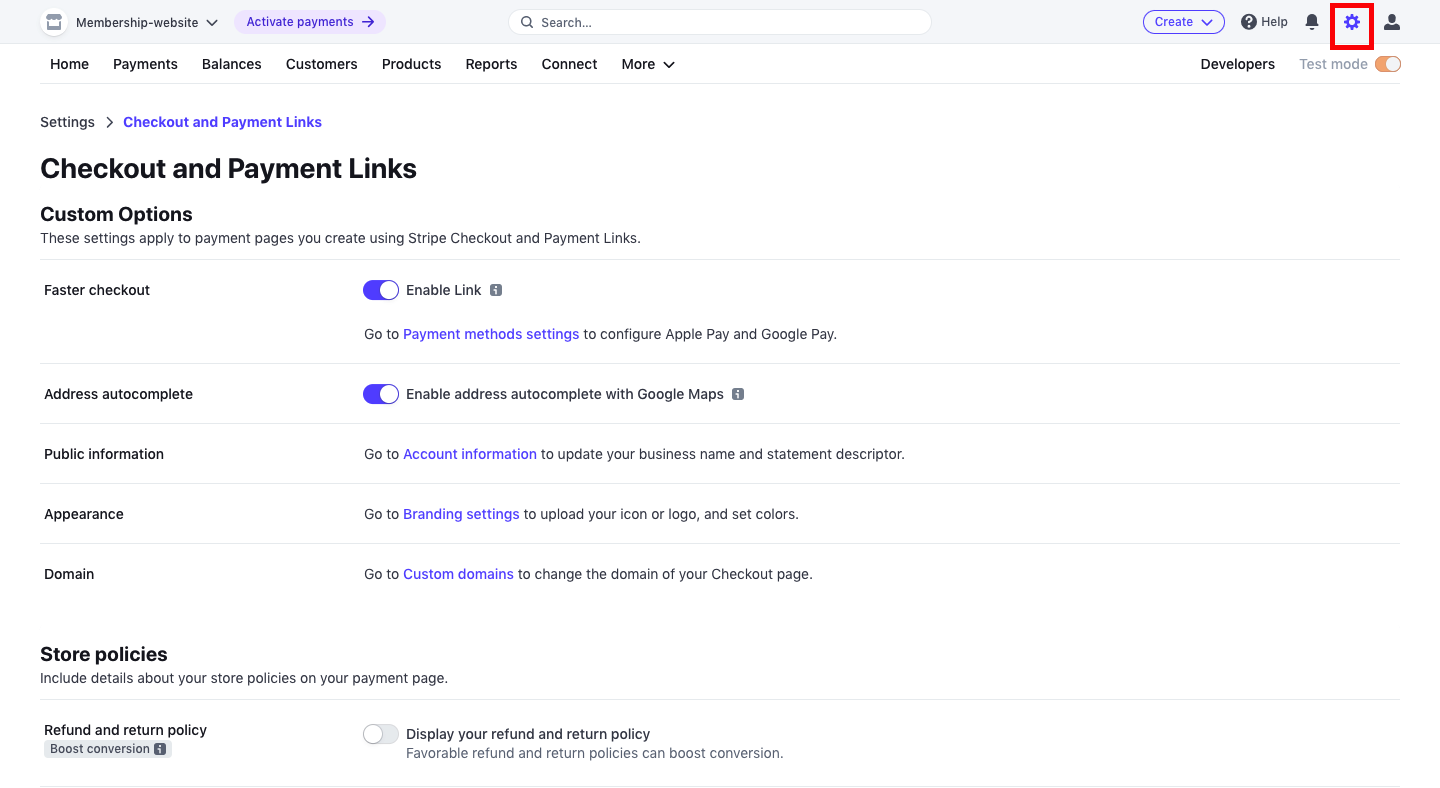Switch off Test mode toggle
The image size is (1440, 788).
click(x=1388, y=64)
